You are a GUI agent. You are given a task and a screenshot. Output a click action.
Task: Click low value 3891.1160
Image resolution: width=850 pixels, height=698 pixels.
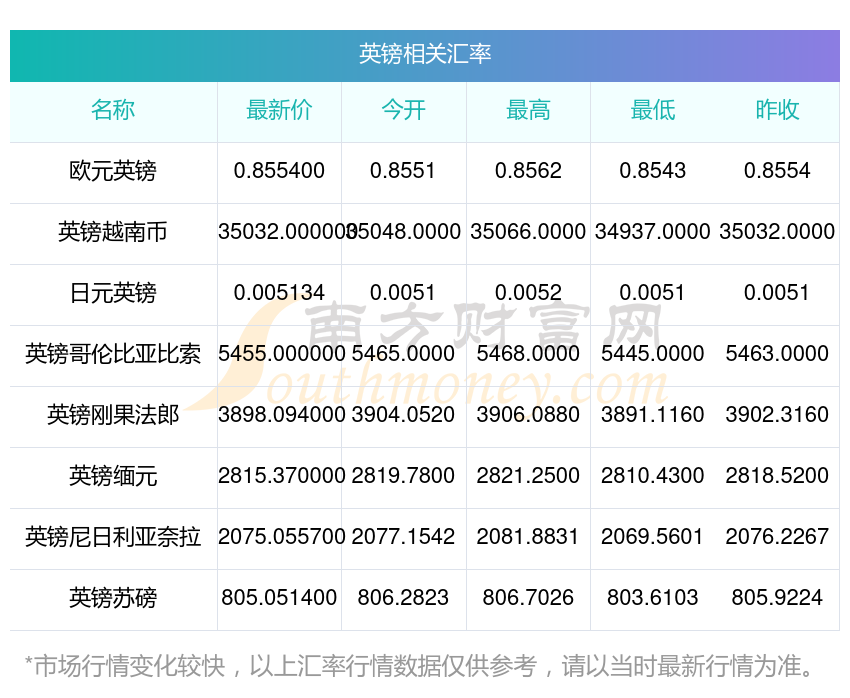tap(653, 415)
